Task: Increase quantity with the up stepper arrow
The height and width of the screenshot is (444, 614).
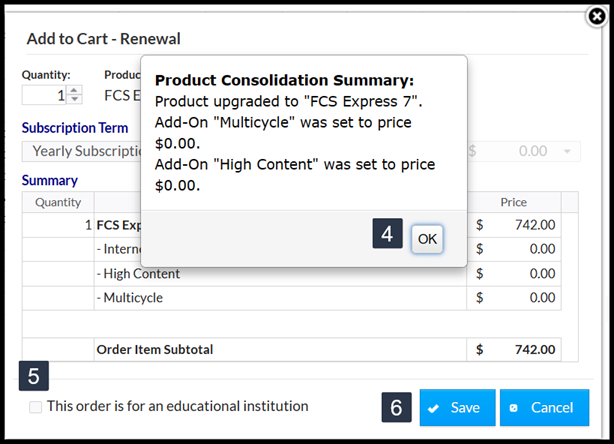Action: click(x=74, y=90)
